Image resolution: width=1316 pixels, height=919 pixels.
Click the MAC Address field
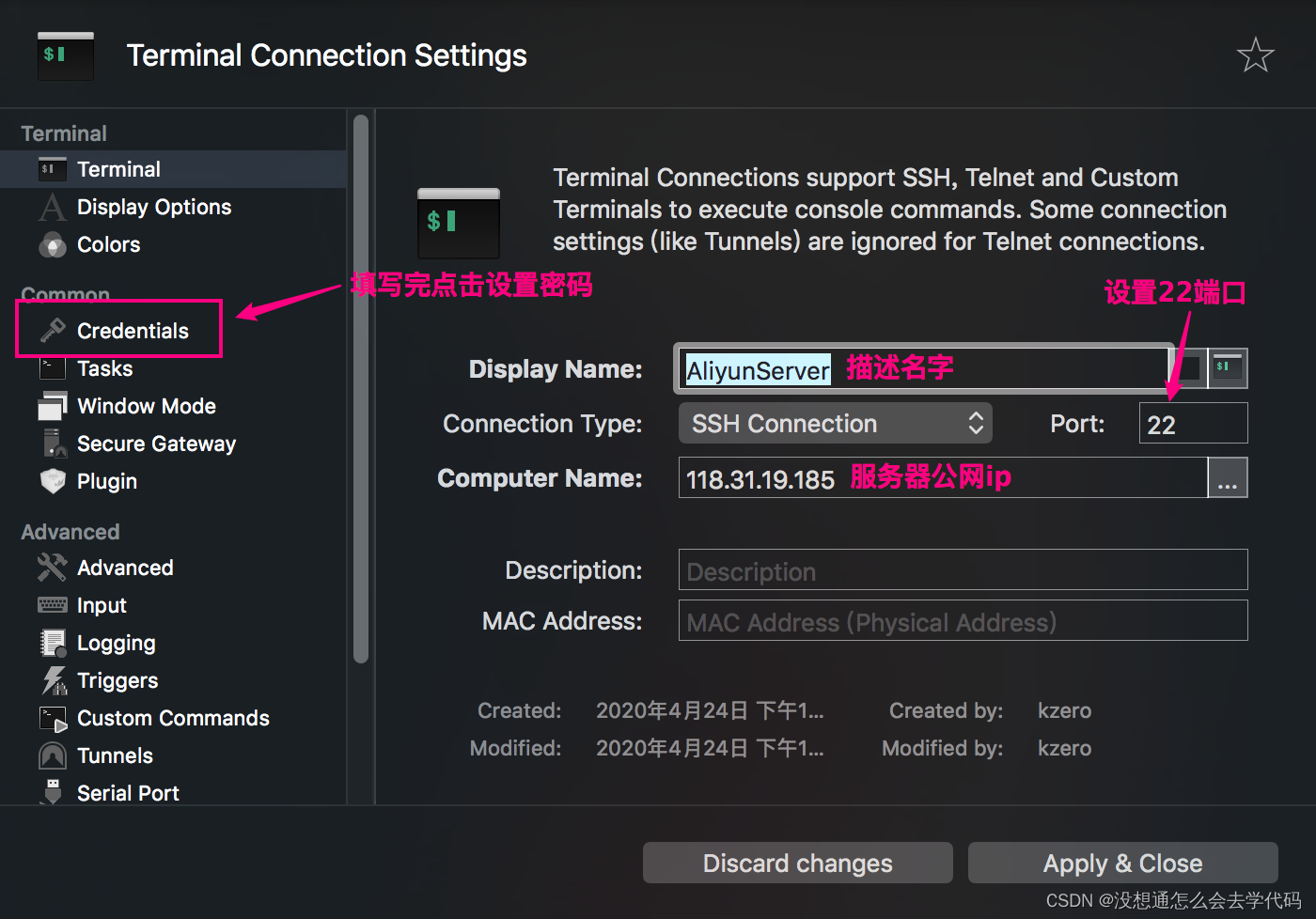963,620
